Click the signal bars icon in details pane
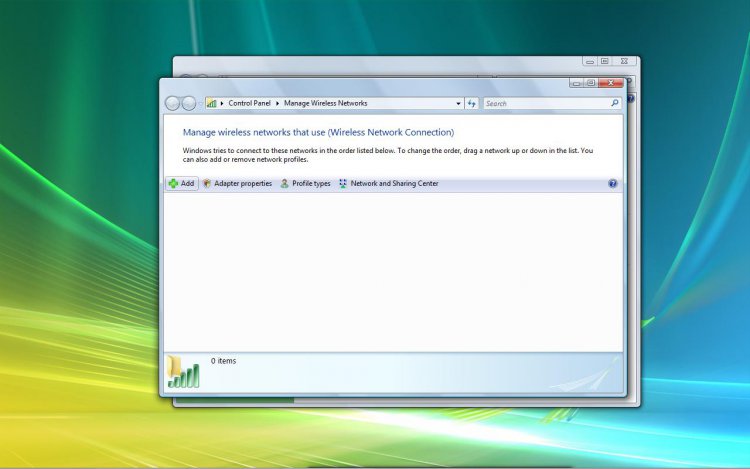The image size is (750, 469). [183, 372]
